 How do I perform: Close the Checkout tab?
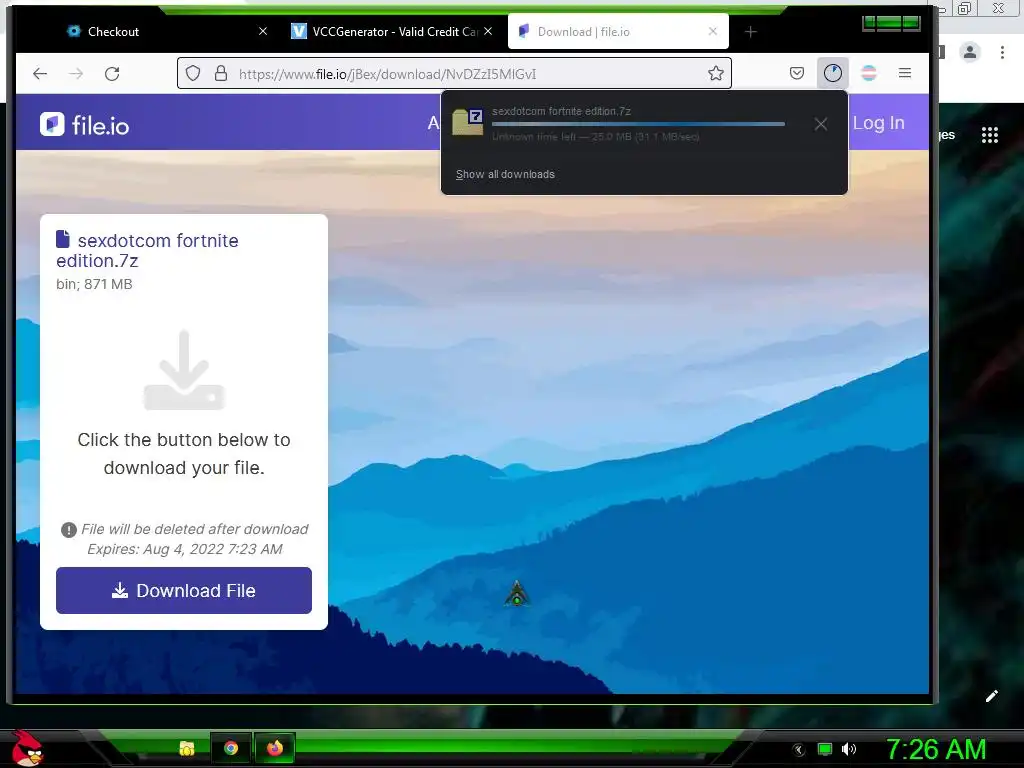point(263,31)
